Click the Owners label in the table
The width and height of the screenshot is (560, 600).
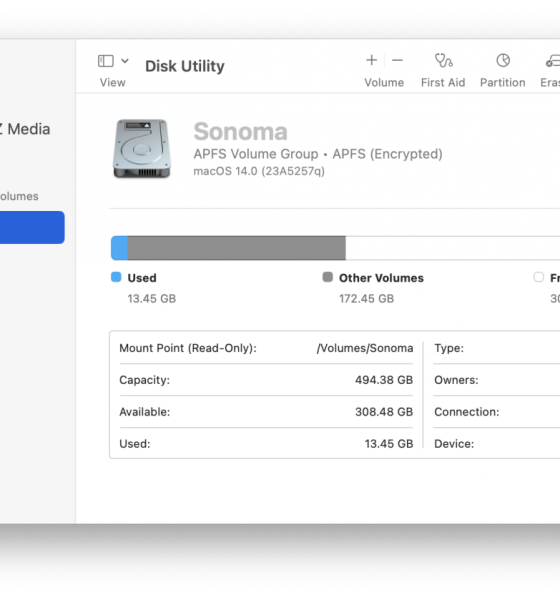[456, 380]
